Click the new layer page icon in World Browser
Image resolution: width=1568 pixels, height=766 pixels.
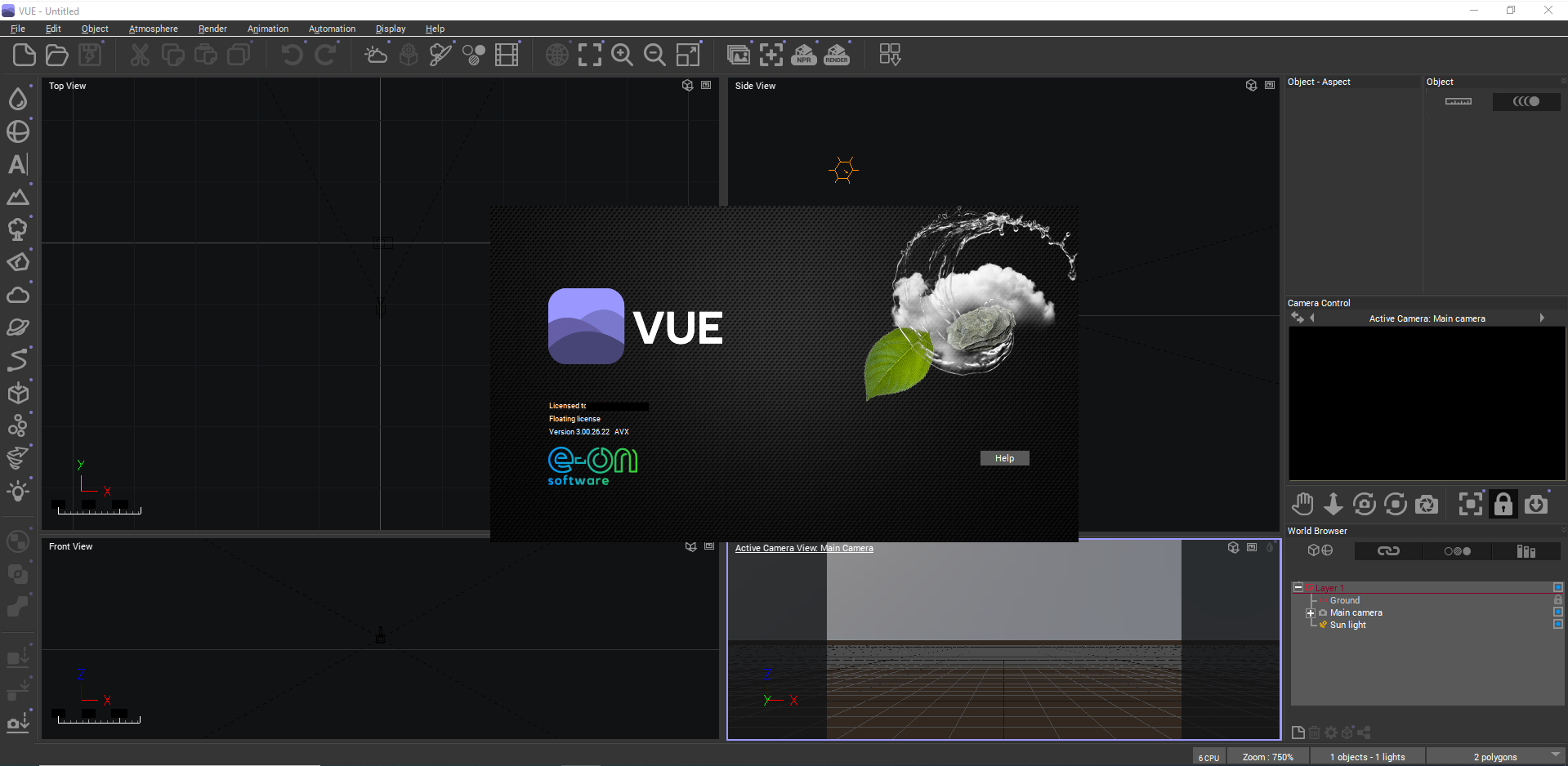[1298, 733]
